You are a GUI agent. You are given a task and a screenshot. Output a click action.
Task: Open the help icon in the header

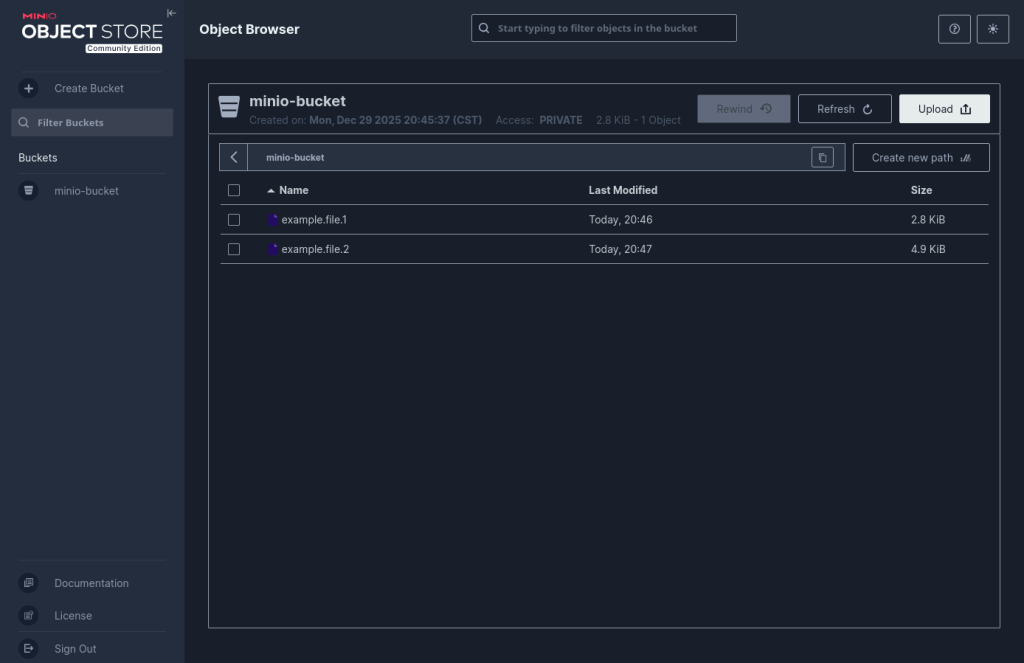[x=954, y=29]
